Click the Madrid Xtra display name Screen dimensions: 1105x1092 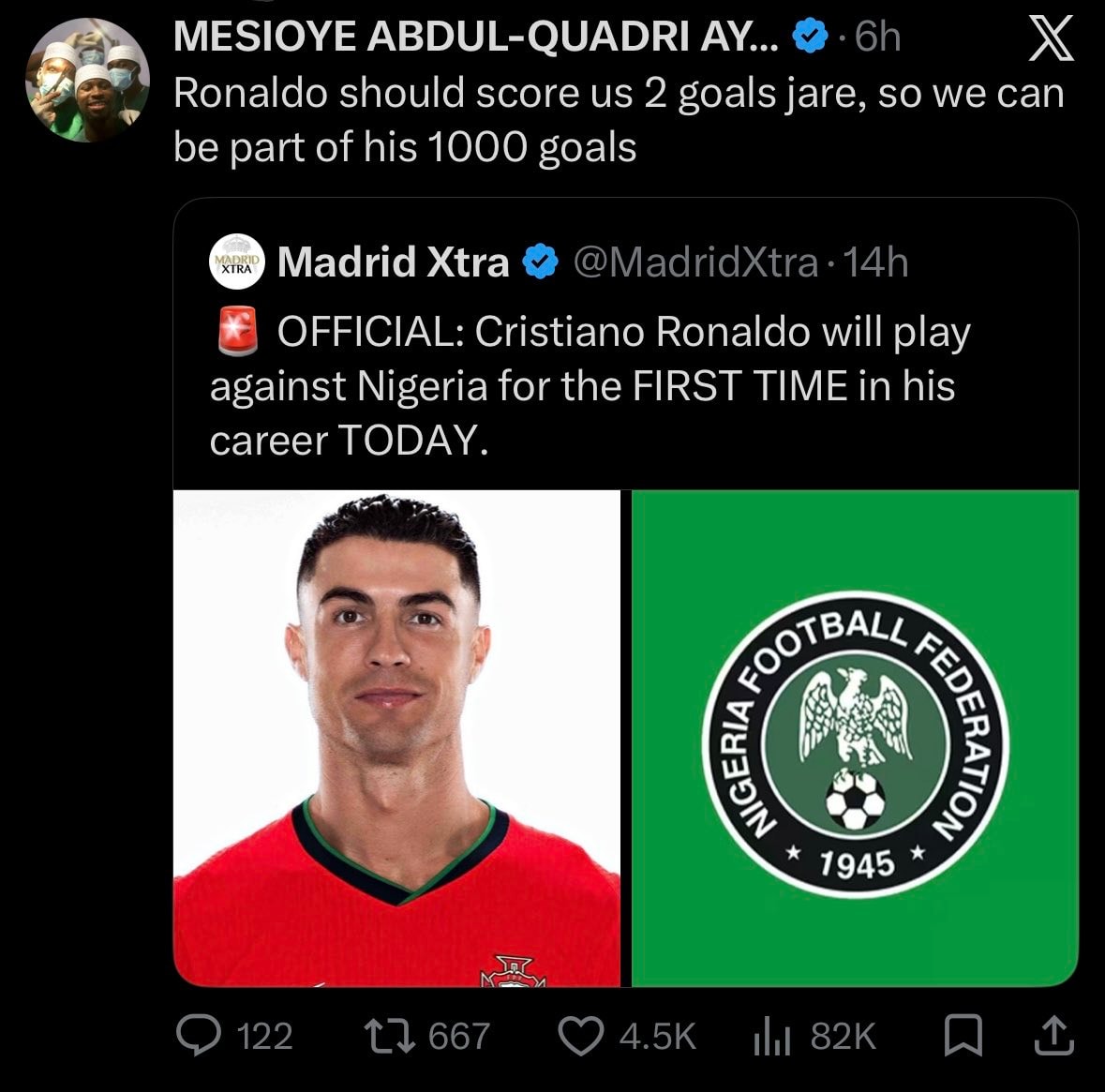(394, 262)
